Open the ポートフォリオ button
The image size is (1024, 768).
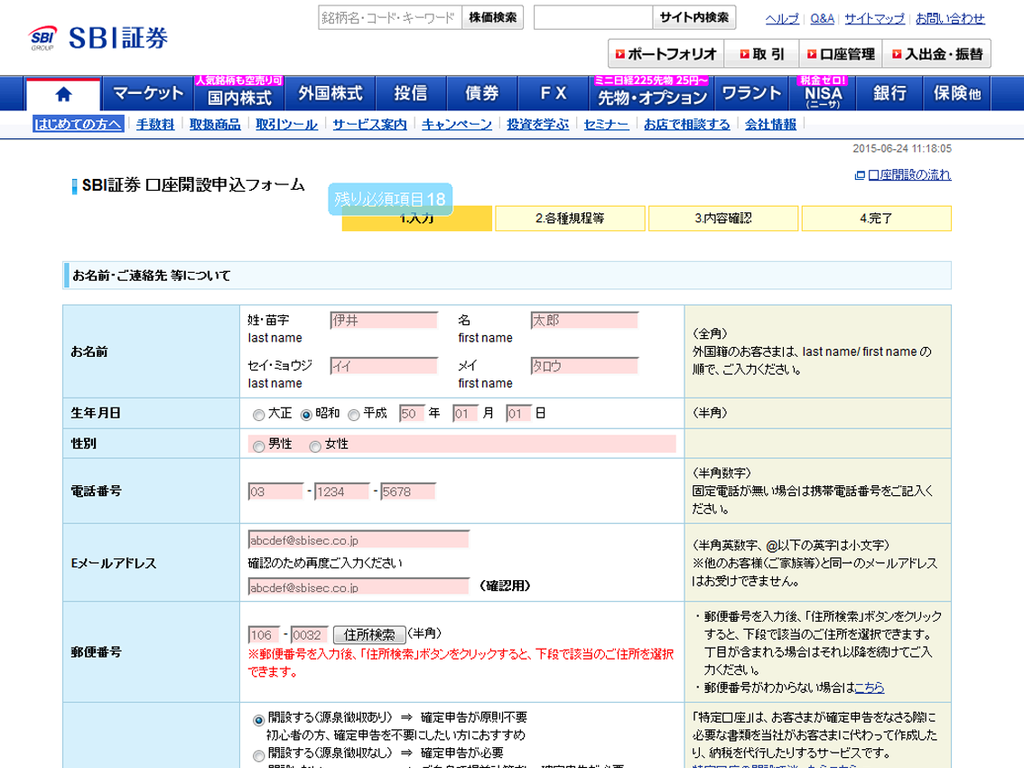click(666, 54)
